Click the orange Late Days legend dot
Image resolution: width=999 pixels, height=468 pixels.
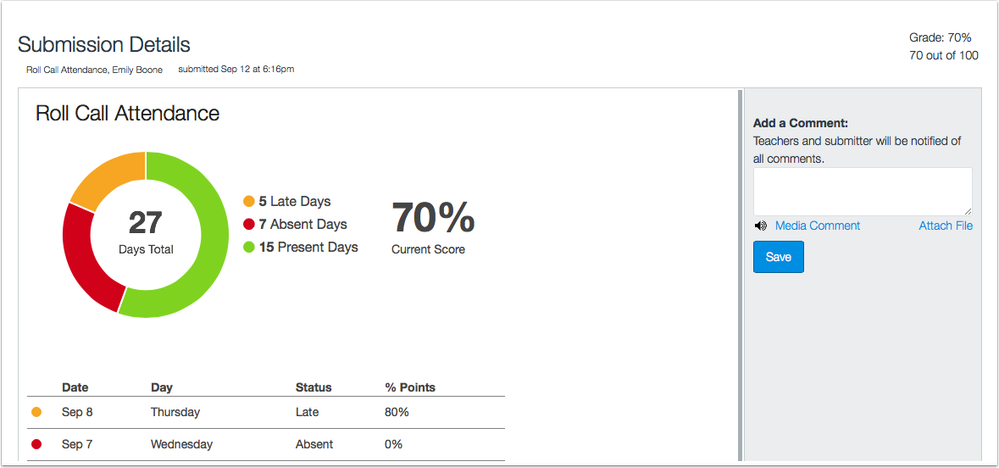[x=249, y=202]
